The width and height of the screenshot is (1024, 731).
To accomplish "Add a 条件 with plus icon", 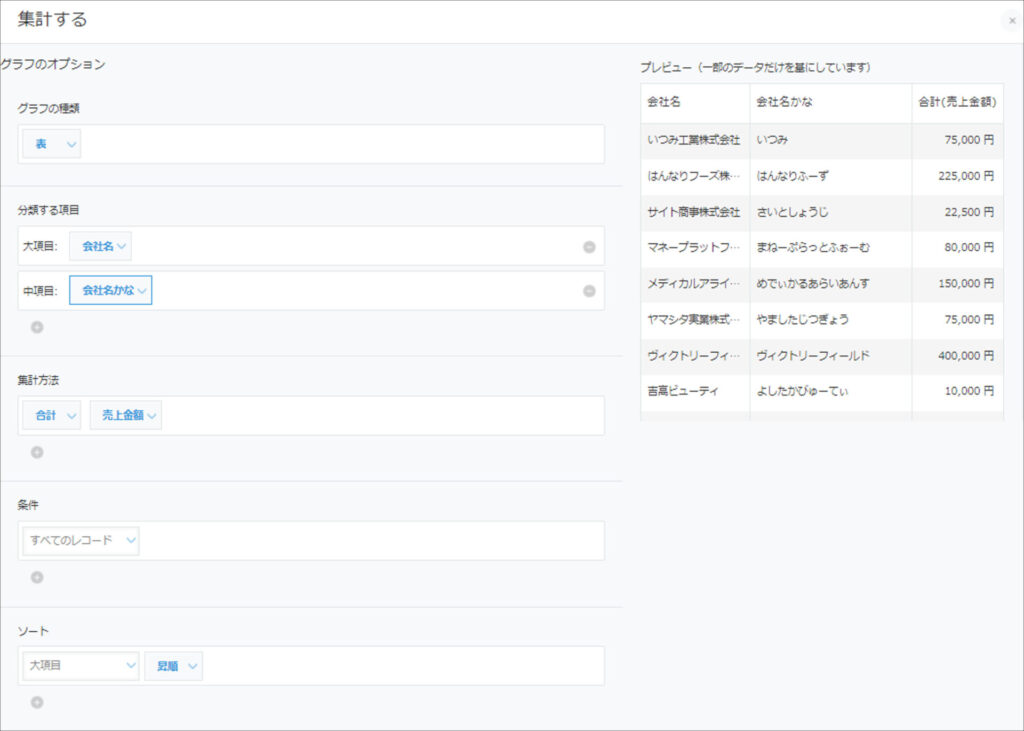I will (37, 577).
